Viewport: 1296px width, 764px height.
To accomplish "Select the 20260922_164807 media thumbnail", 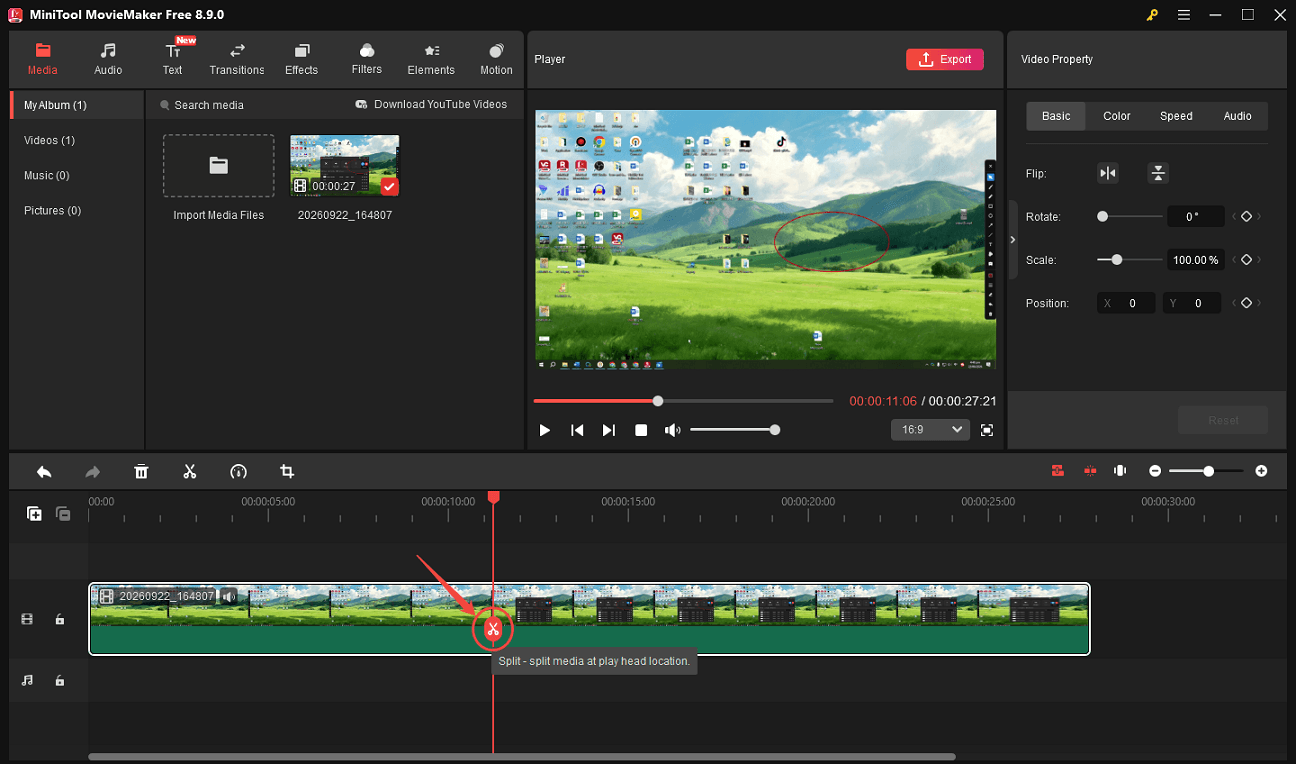I will tap(345, 166).
